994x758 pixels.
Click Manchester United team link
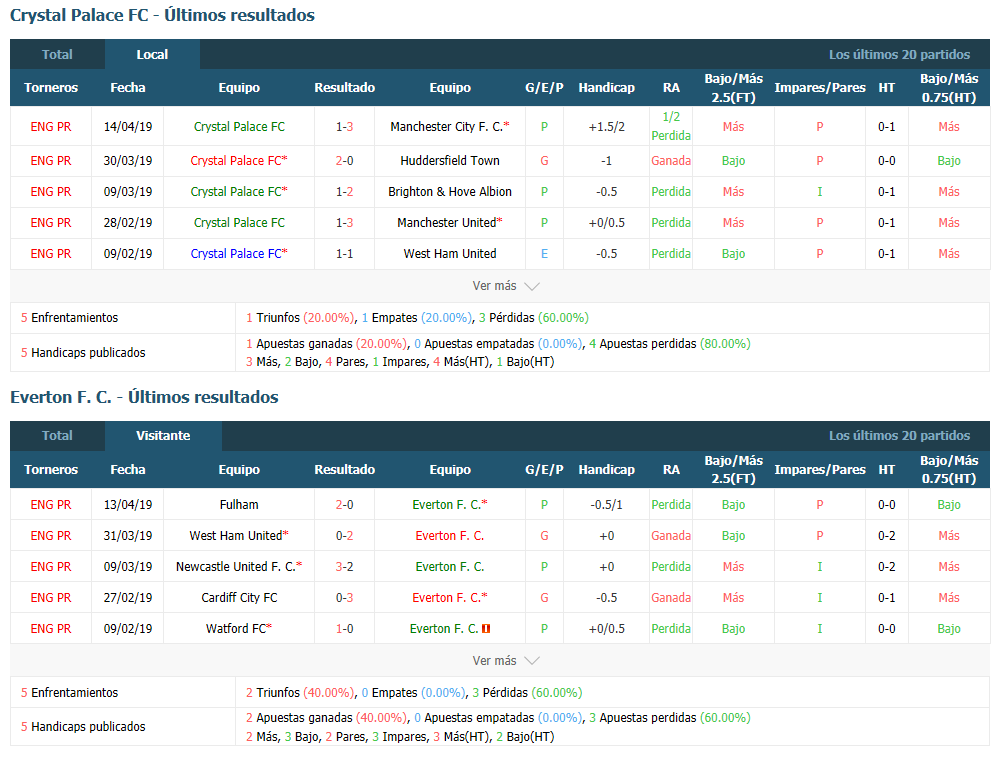[x=449, y=223]
